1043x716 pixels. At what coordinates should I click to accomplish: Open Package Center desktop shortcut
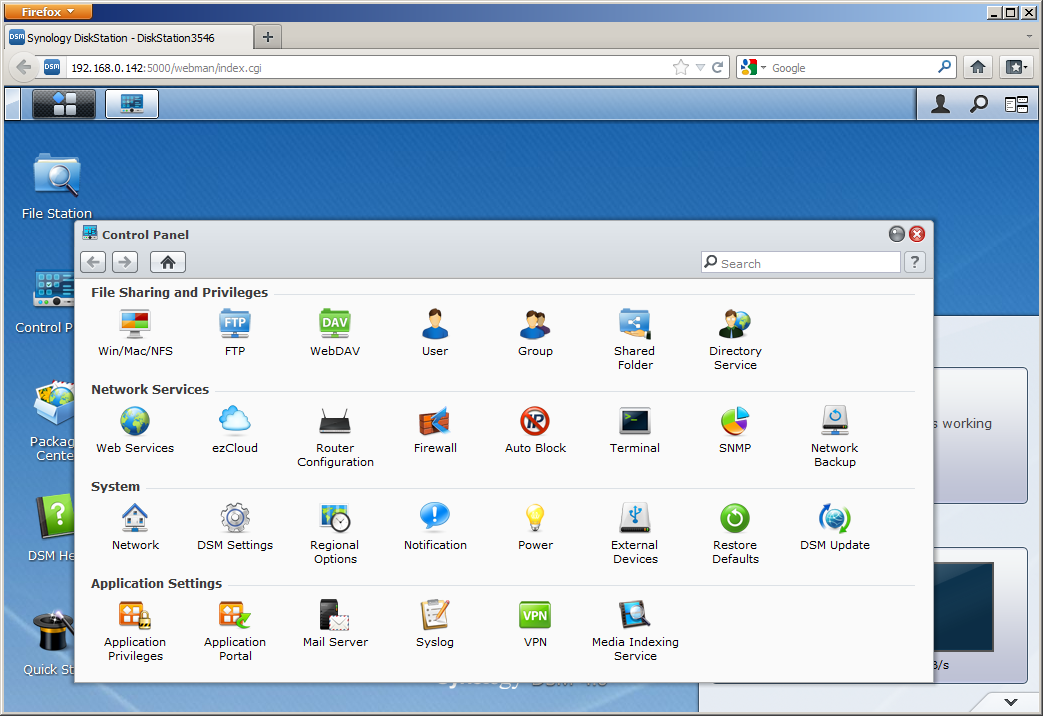53,421
